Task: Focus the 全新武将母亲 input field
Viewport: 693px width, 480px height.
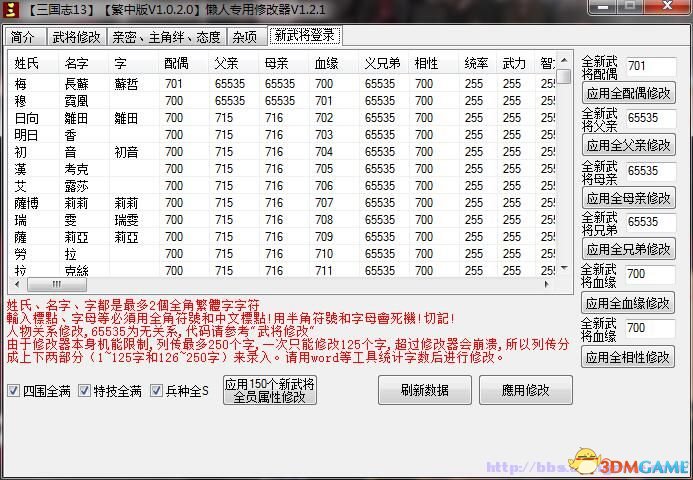Action: tap(651, 171)
